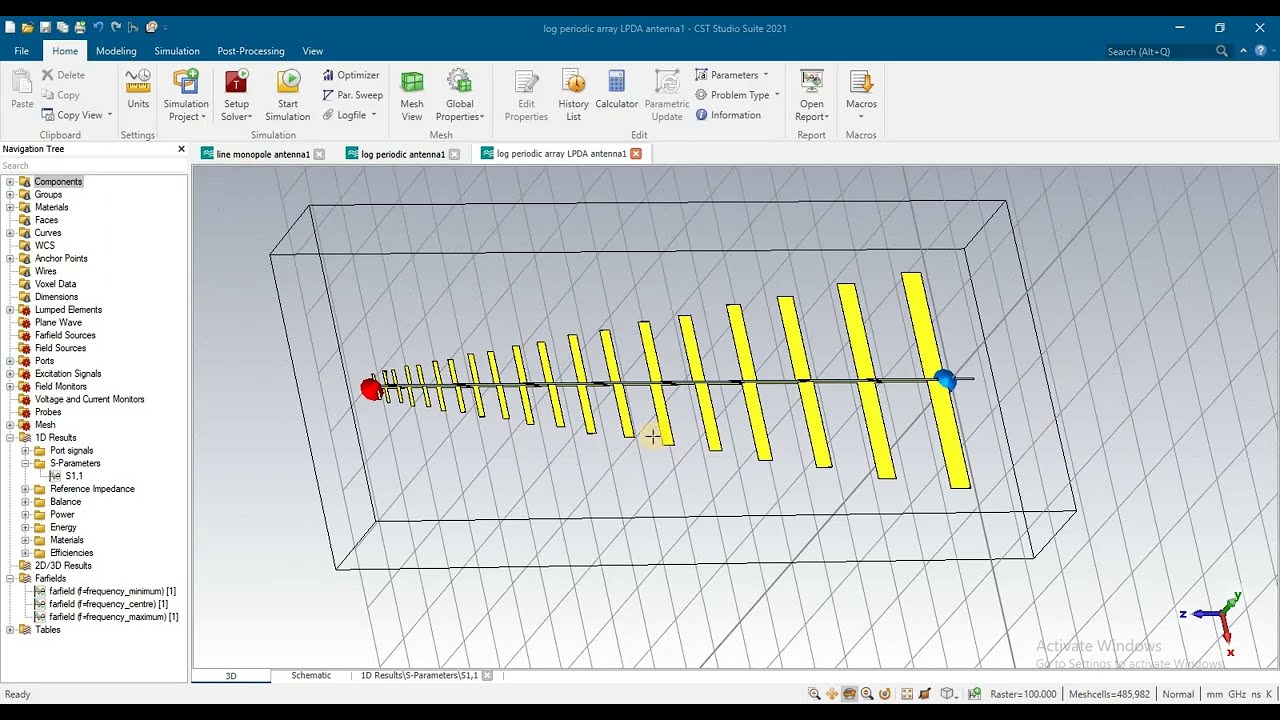The height and width of the screenshot is (720, 1280).
Task: Open the History List
Action: 573,95
